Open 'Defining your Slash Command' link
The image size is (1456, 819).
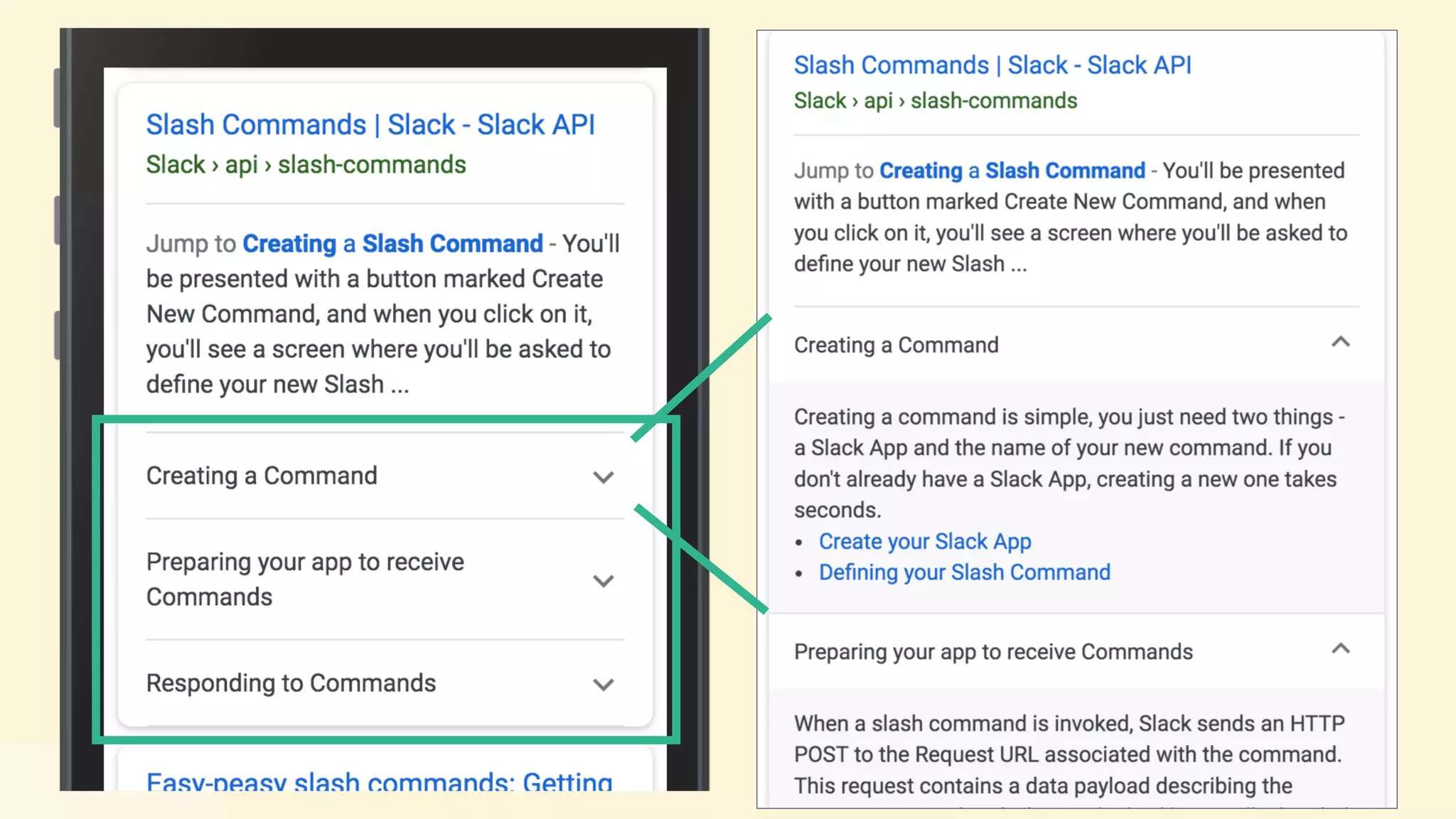point(964,572)
